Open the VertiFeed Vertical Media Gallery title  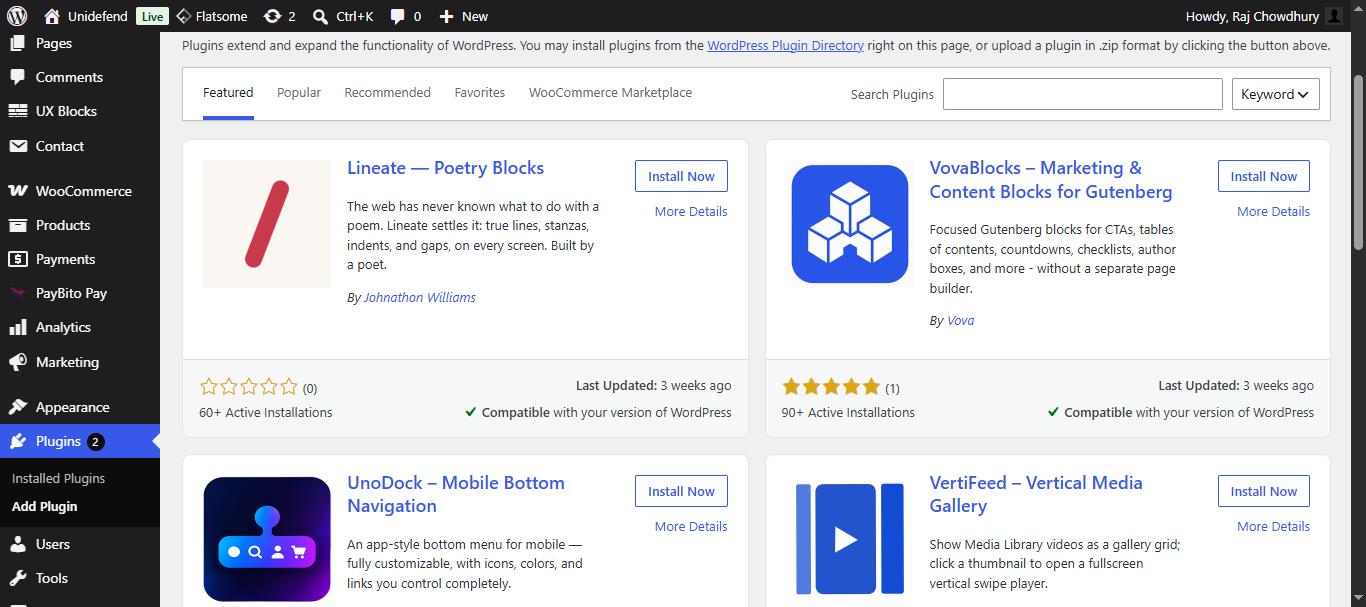[1036, 494]
